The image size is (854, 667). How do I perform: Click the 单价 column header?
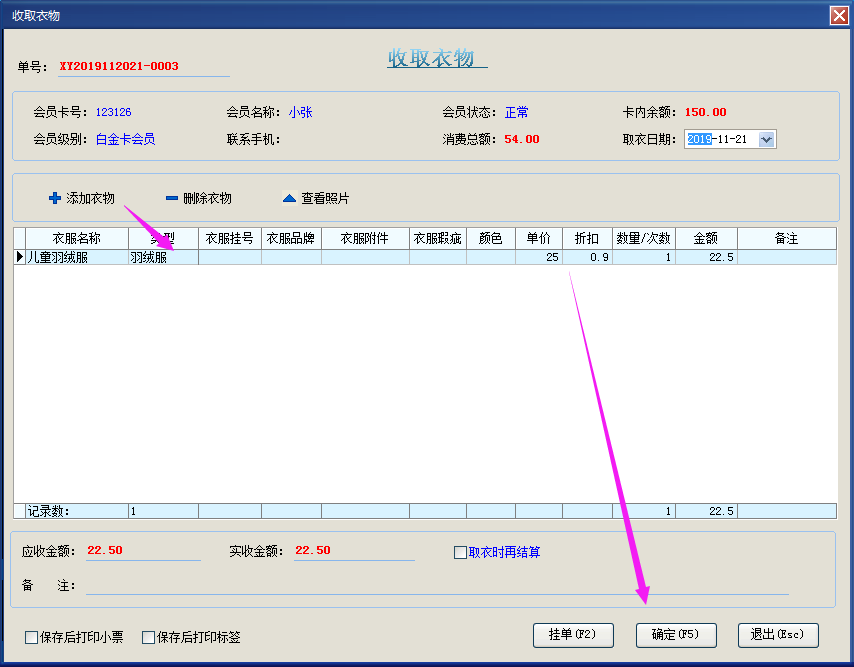[x=539, y=238]
